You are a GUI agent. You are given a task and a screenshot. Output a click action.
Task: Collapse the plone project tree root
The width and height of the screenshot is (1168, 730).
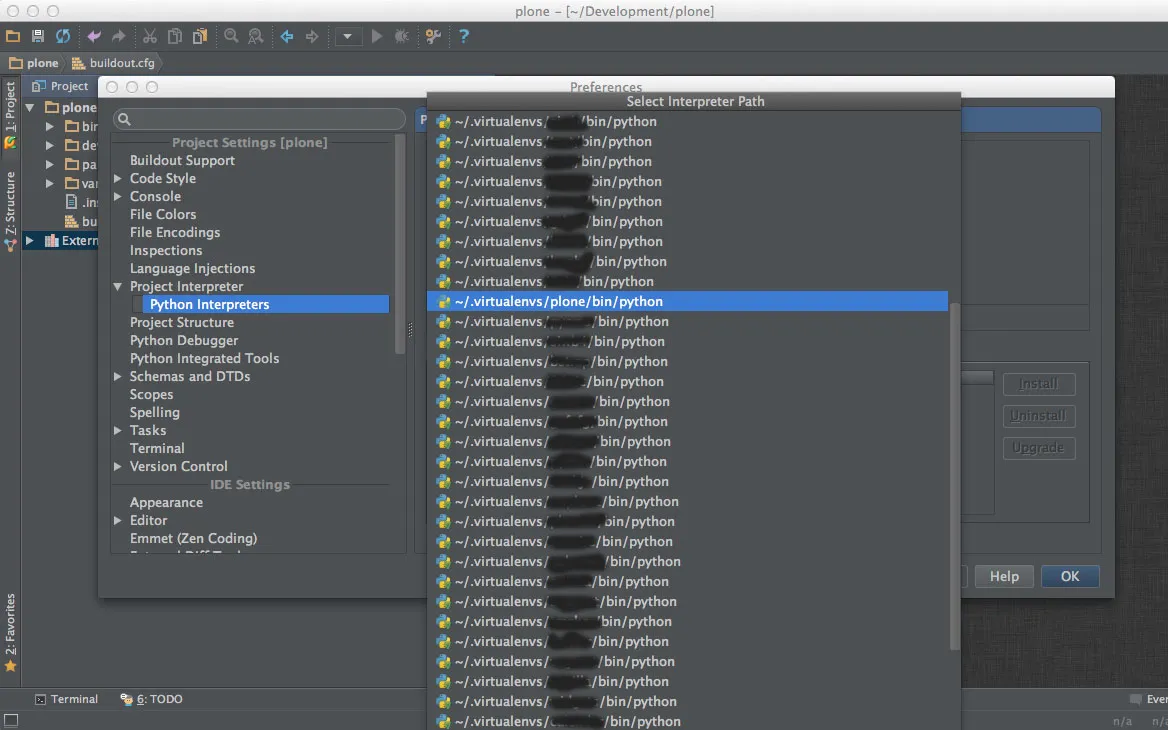29,107
